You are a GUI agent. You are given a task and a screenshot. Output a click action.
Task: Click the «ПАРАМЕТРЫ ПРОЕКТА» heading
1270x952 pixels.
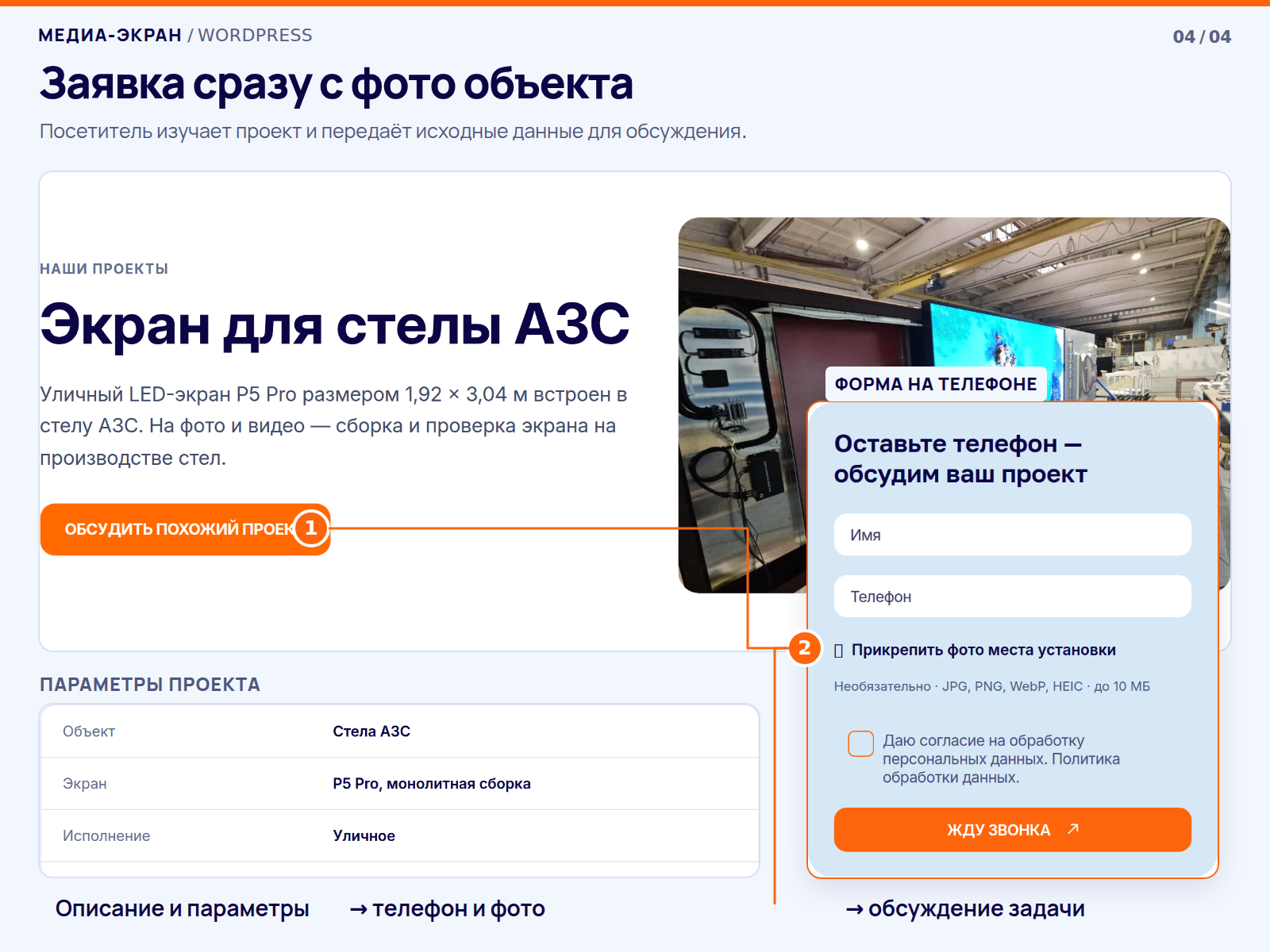click(x=150, y=685)
